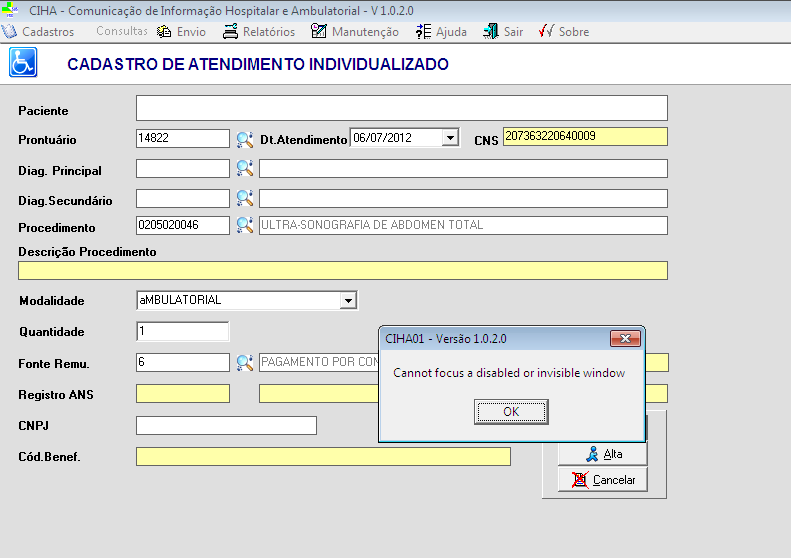791x558 pixels.
Task: Click the magnifier icon beside Fonte Remu. field
Action: click(x=244, y=362)
